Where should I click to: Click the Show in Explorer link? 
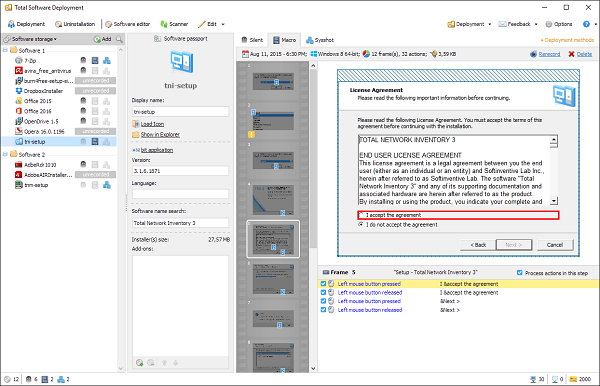(x=160, y=135)
